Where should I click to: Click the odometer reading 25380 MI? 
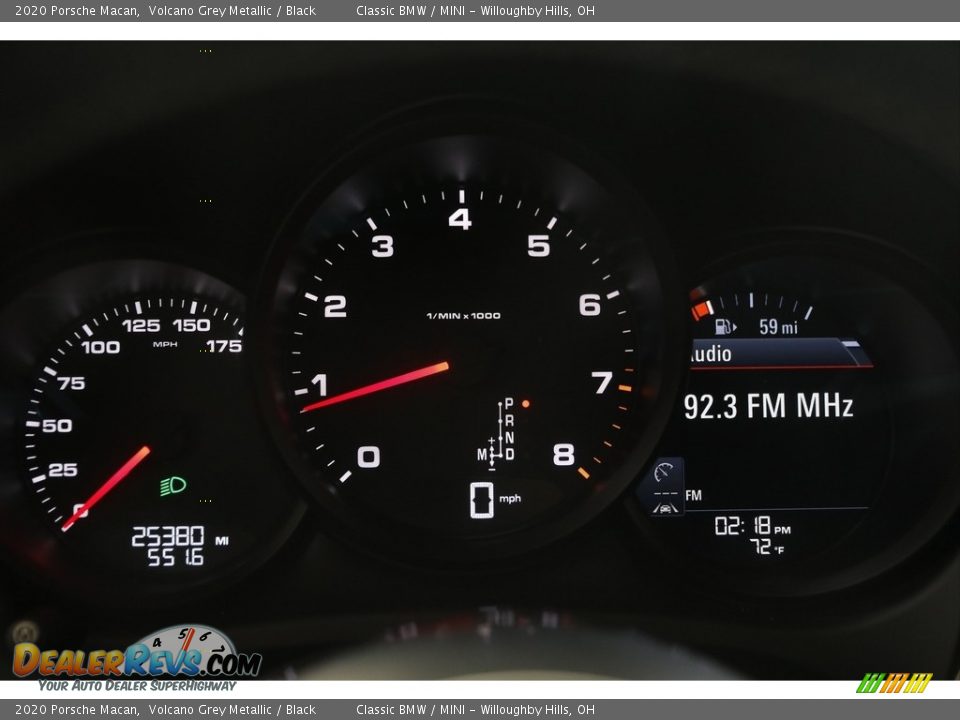click(x=180, y=537)
